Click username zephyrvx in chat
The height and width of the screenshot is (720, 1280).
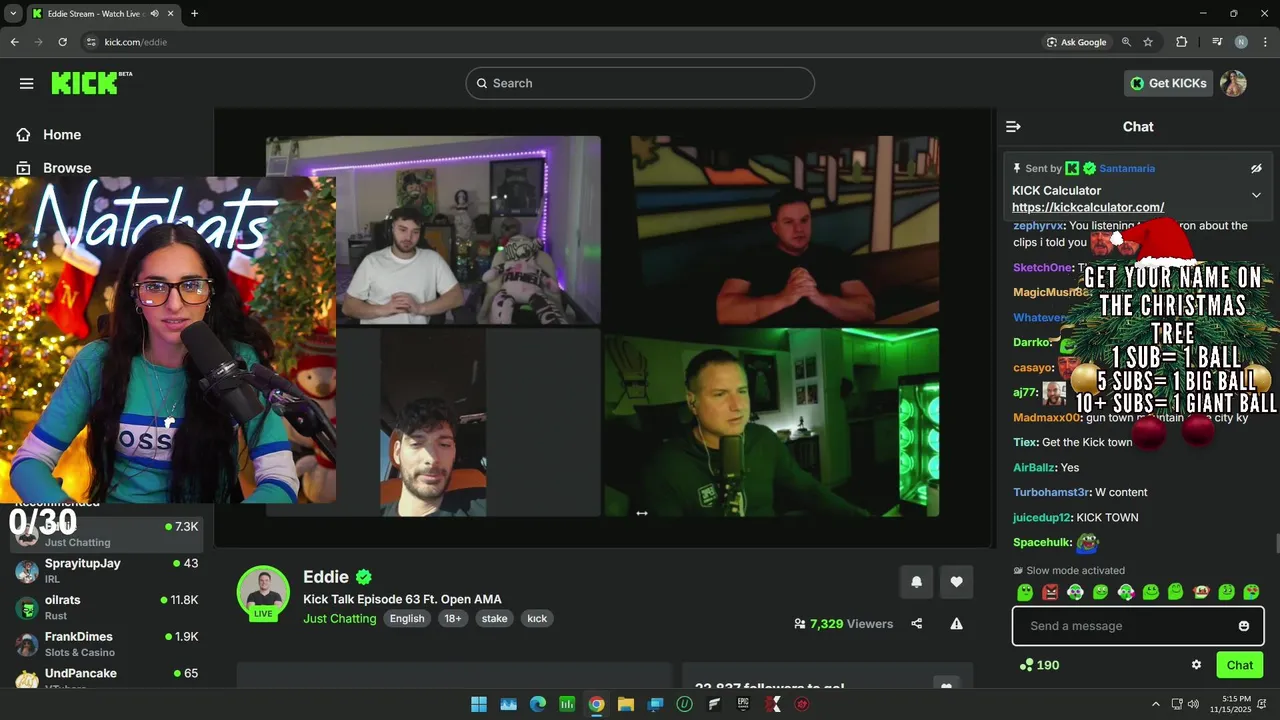(1038, 226)
